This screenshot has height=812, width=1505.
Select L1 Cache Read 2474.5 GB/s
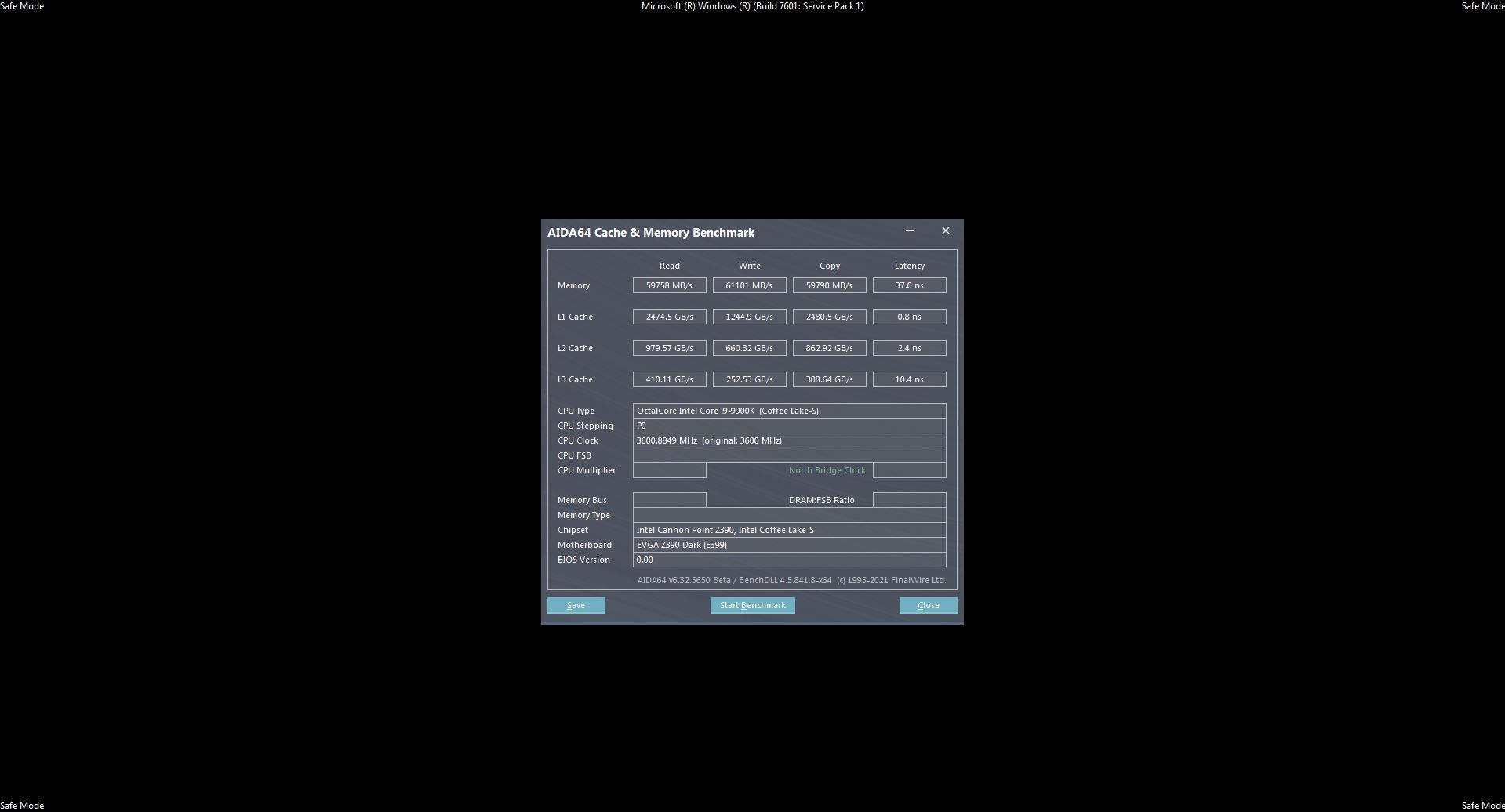pos(669,317)
